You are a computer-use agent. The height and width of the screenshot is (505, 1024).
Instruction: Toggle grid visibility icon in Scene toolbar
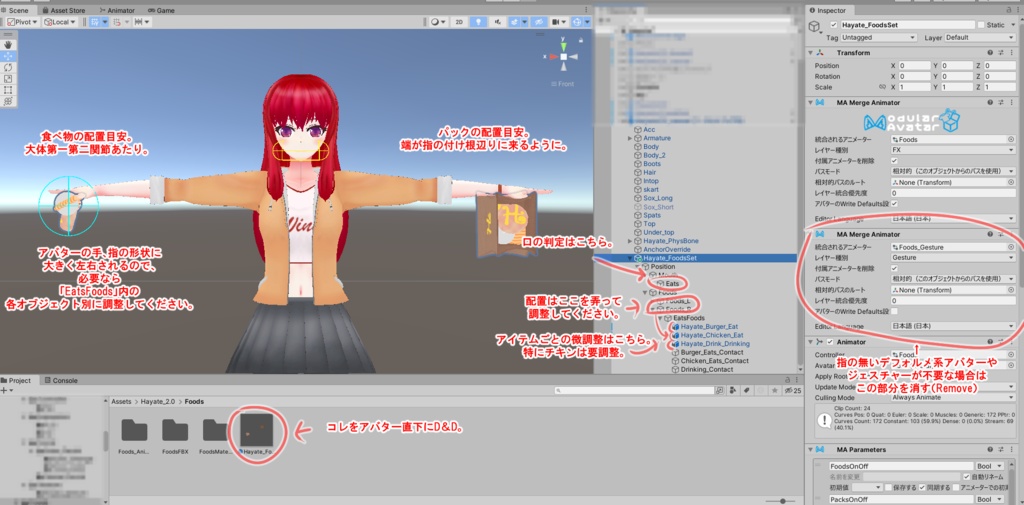pyautogui.click(x=97, y=22)
